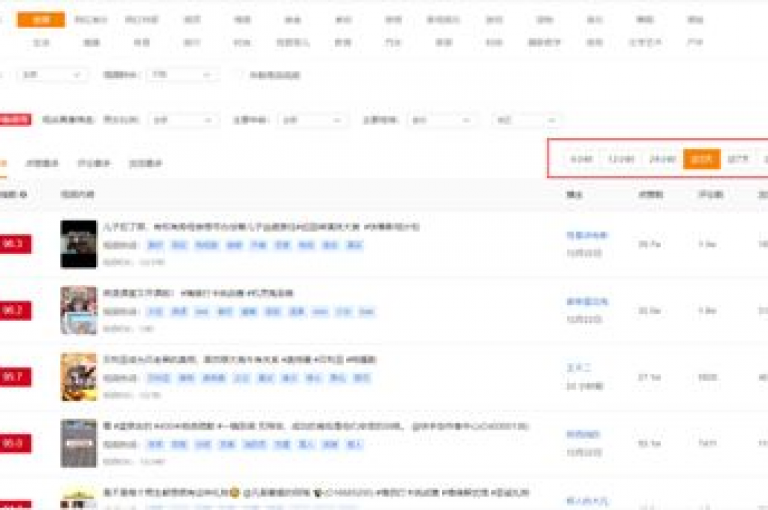Open the blue author link in the 95.3 row
Screen dimensions: 768x510
pyautogui.click(x=587, y=236)
